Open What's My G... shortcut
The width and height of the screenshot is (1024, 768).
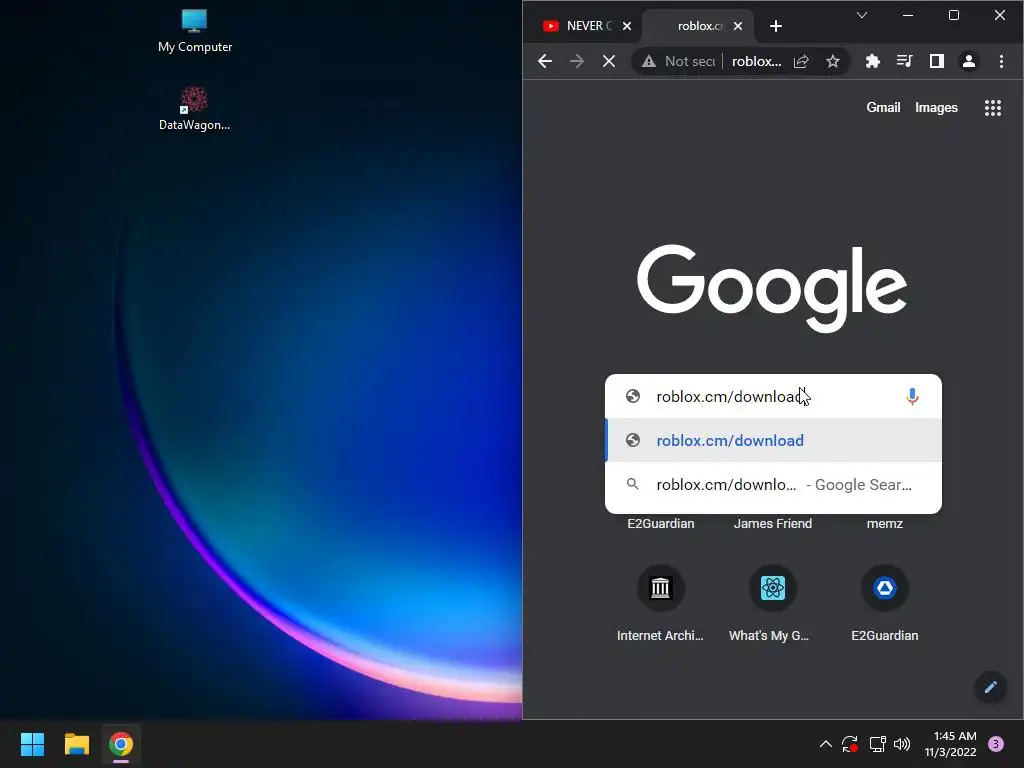point(772,603)
